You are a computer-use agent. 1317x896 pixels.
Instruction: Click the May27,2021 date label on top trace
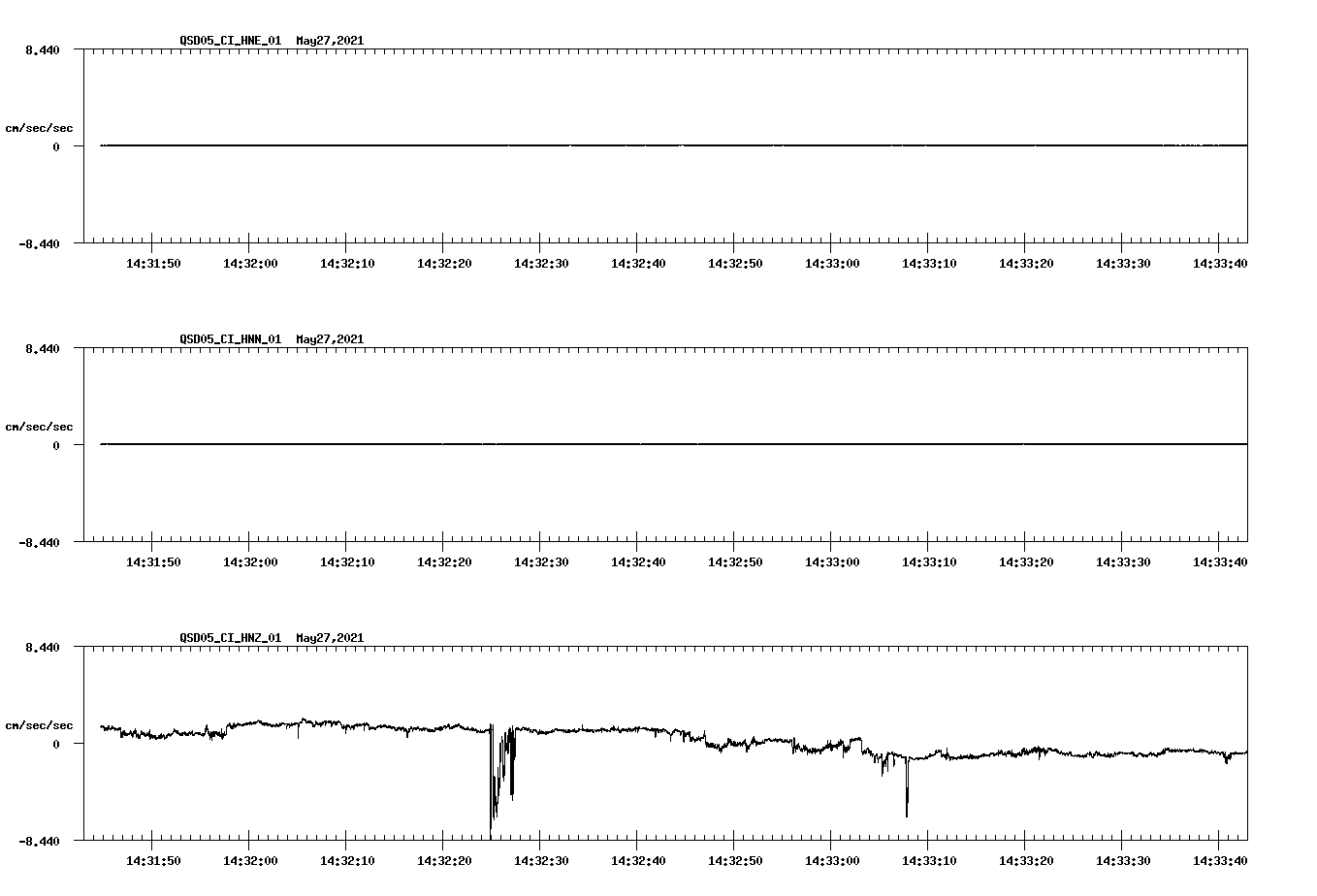coord(329,42)
